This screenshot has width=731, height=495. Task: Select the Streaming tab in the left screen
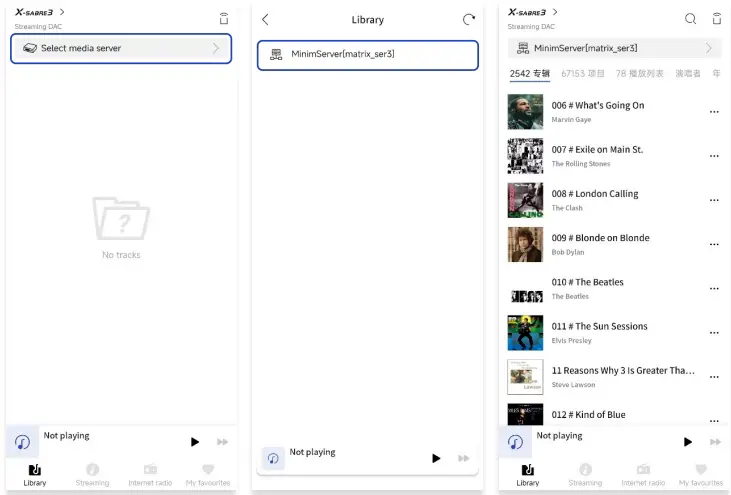click(92, 475)
